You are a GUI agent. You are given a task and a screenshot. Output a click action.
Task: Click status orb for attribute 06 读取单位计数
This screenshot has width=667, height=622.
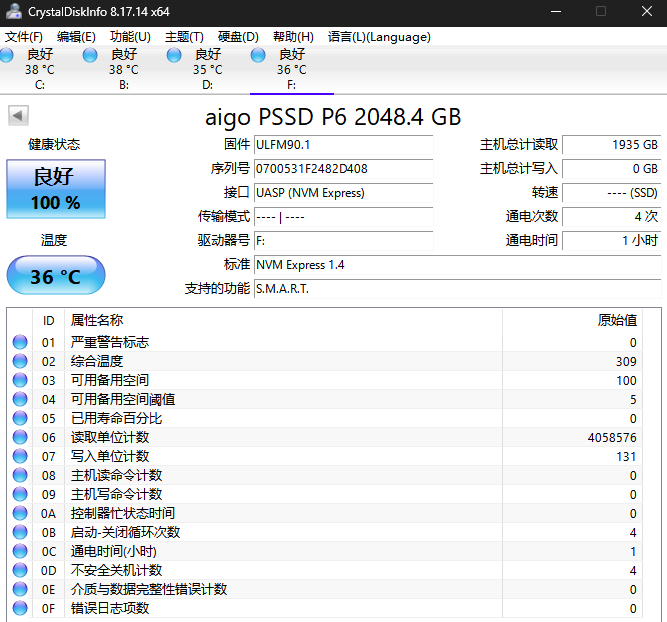(x=20, y=437)
